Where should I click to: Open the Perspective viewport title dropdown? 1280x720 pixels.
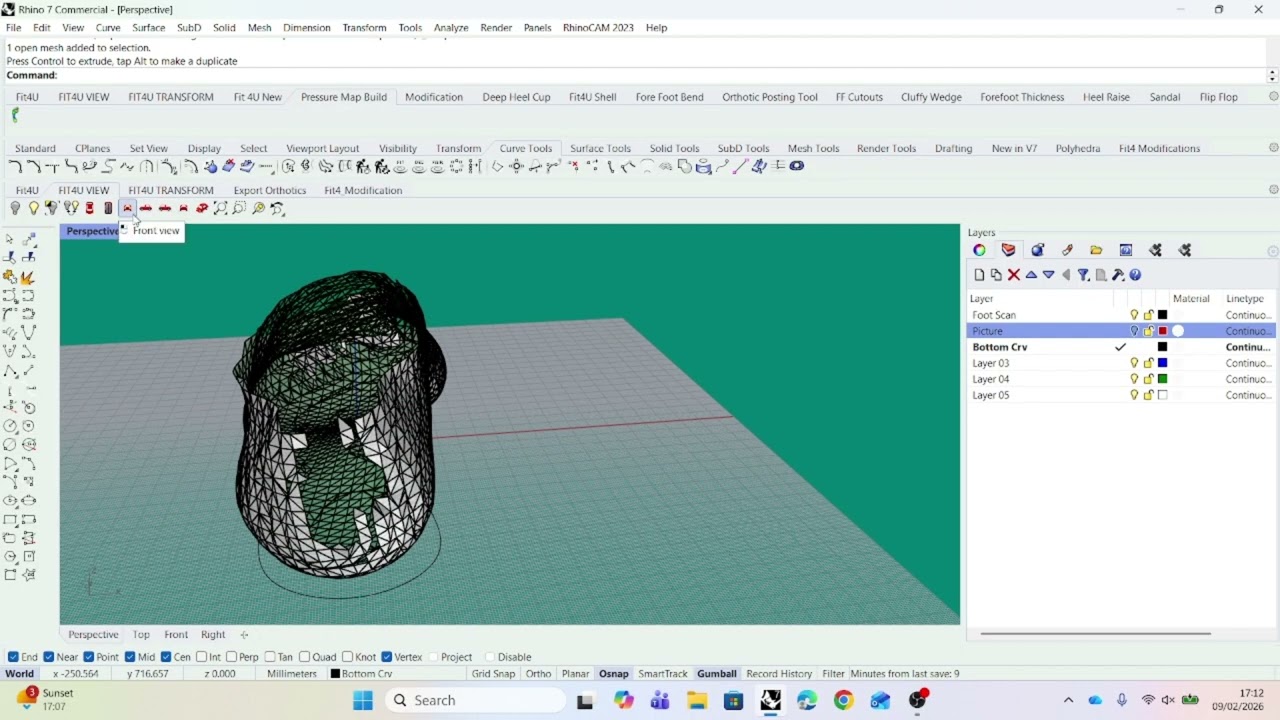tap(92, 231)
